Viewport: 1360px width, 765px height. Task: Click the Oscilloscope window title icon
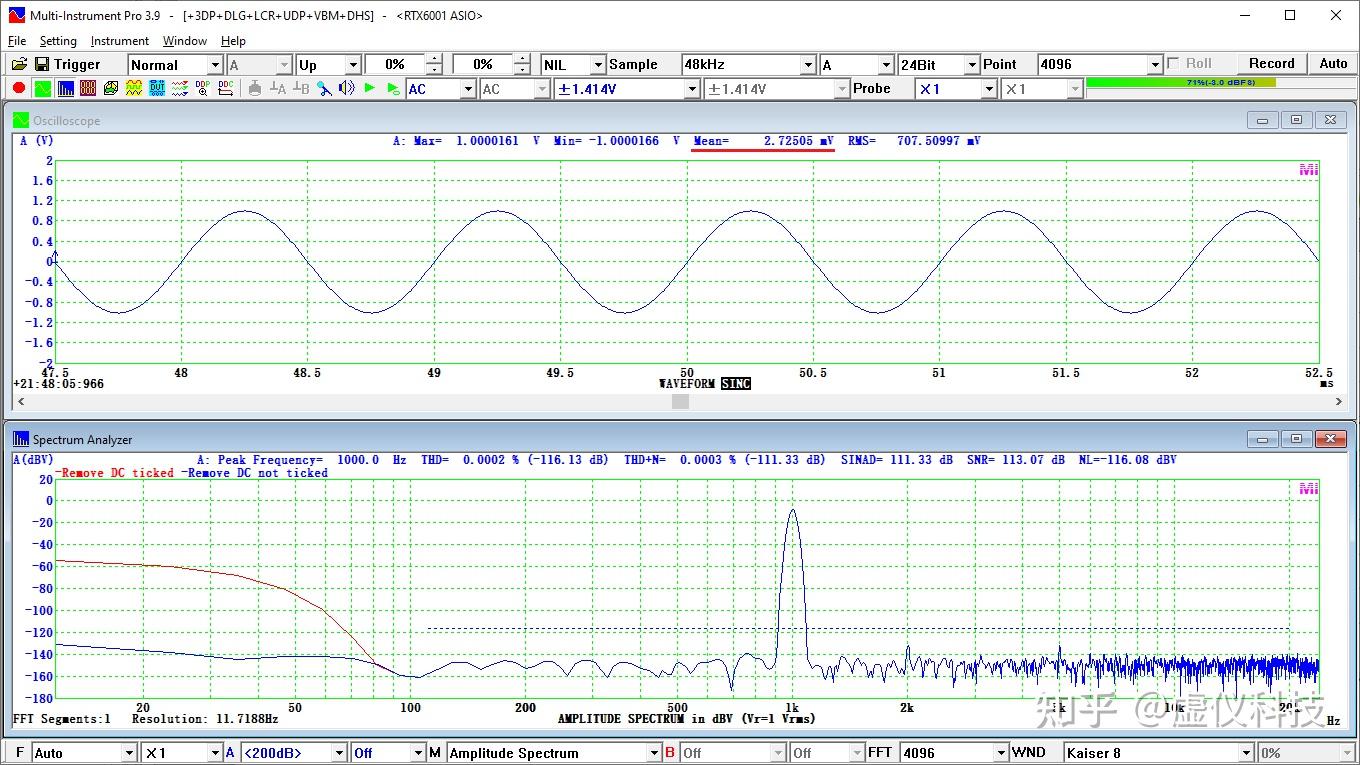[x=21, y=120]
